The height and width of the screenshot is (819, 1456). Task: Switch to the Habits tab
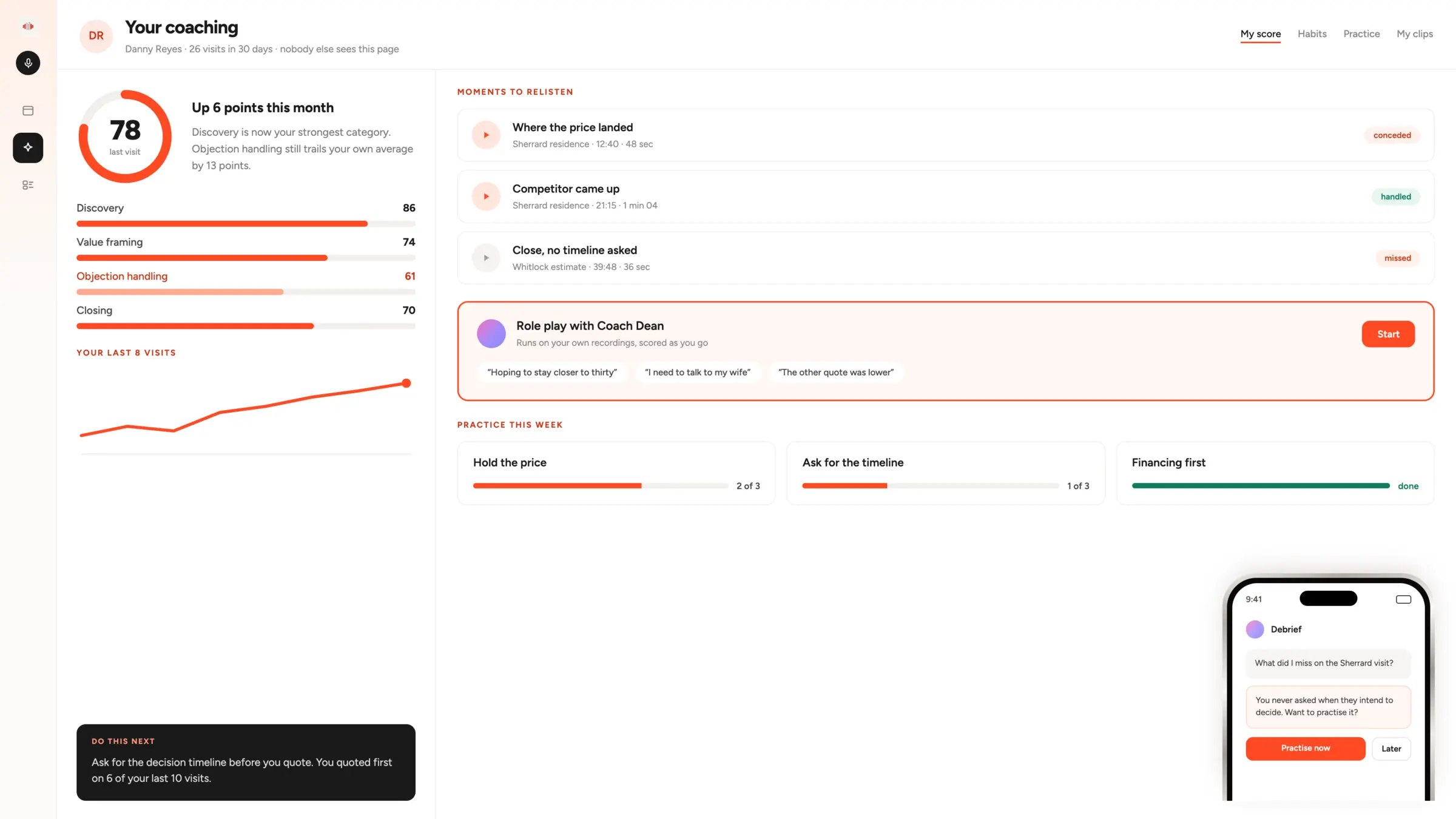tap(1312, 34)
